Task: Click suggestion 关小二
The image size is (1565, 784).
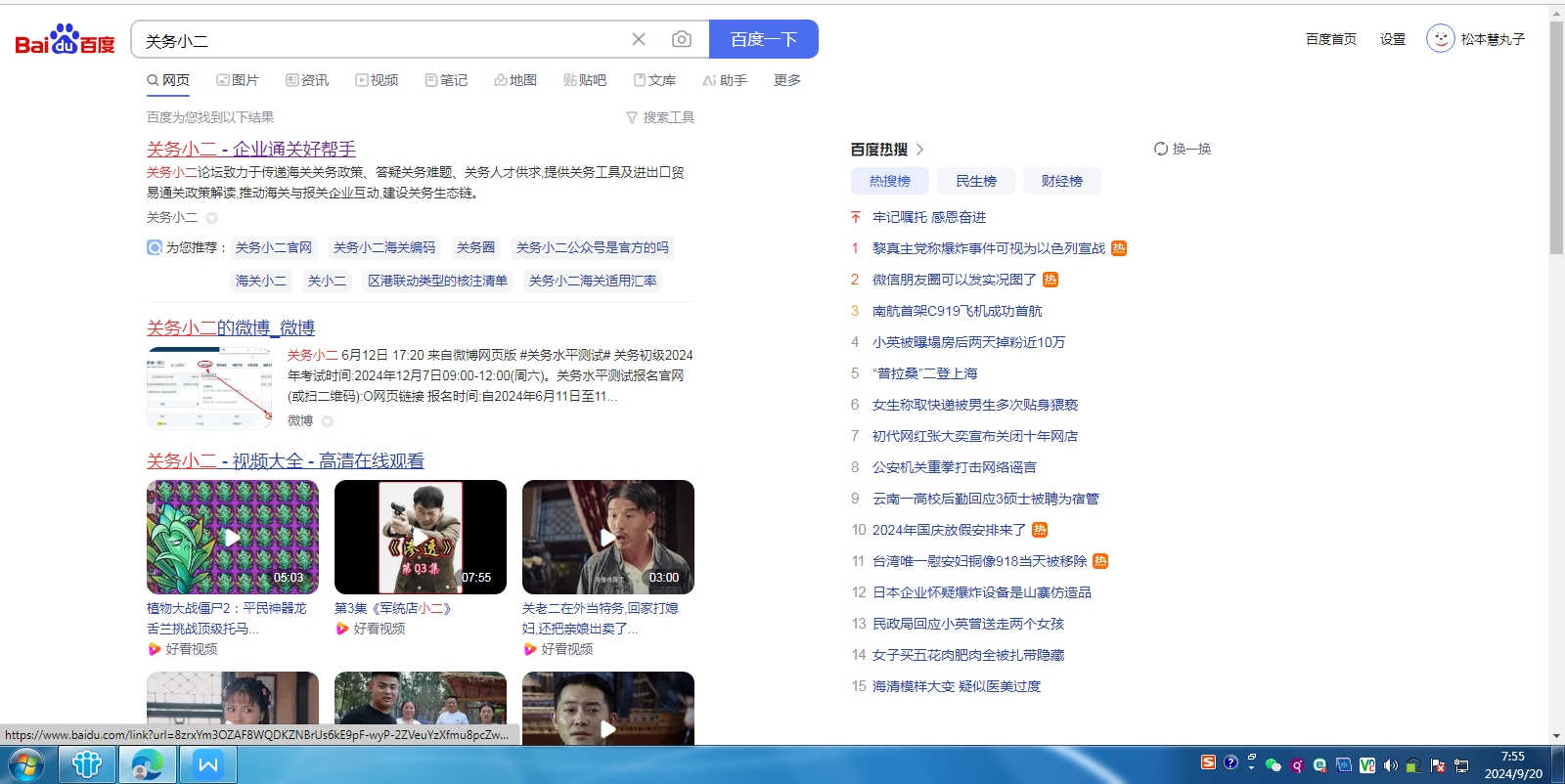Action: coord(327,282)
